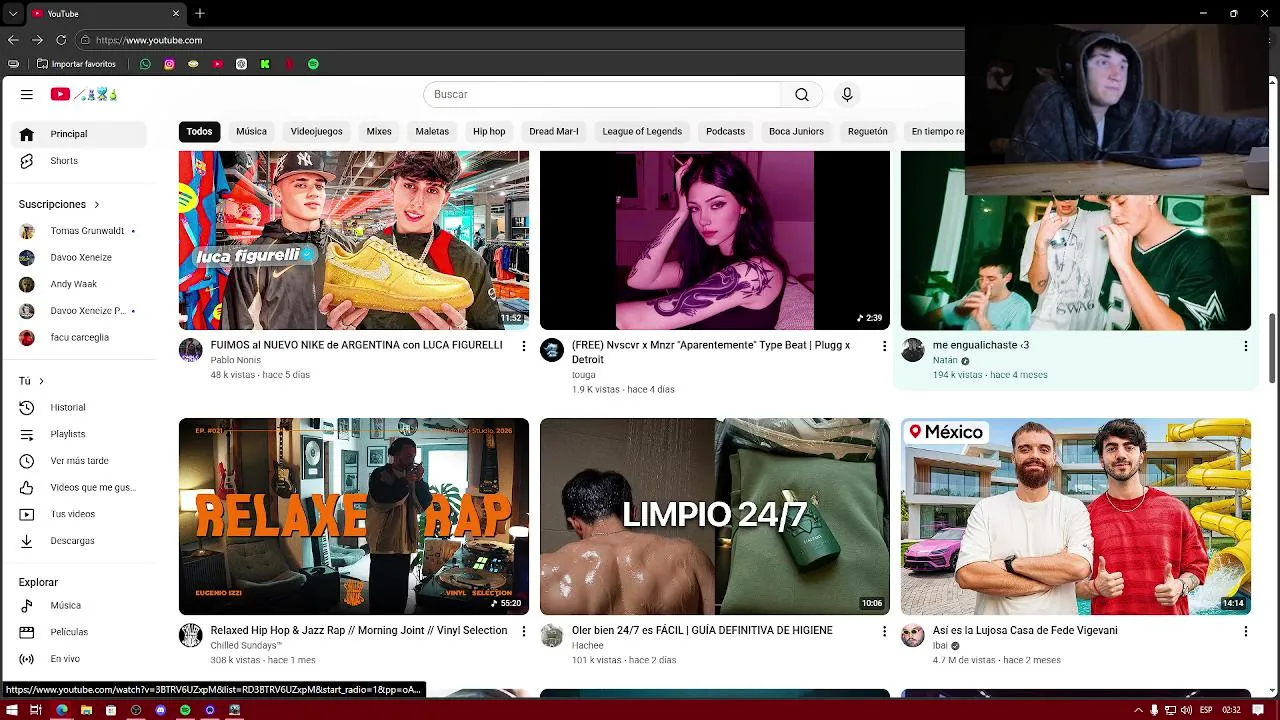
Task: Reload the page
Action: [x=61, y=40]
